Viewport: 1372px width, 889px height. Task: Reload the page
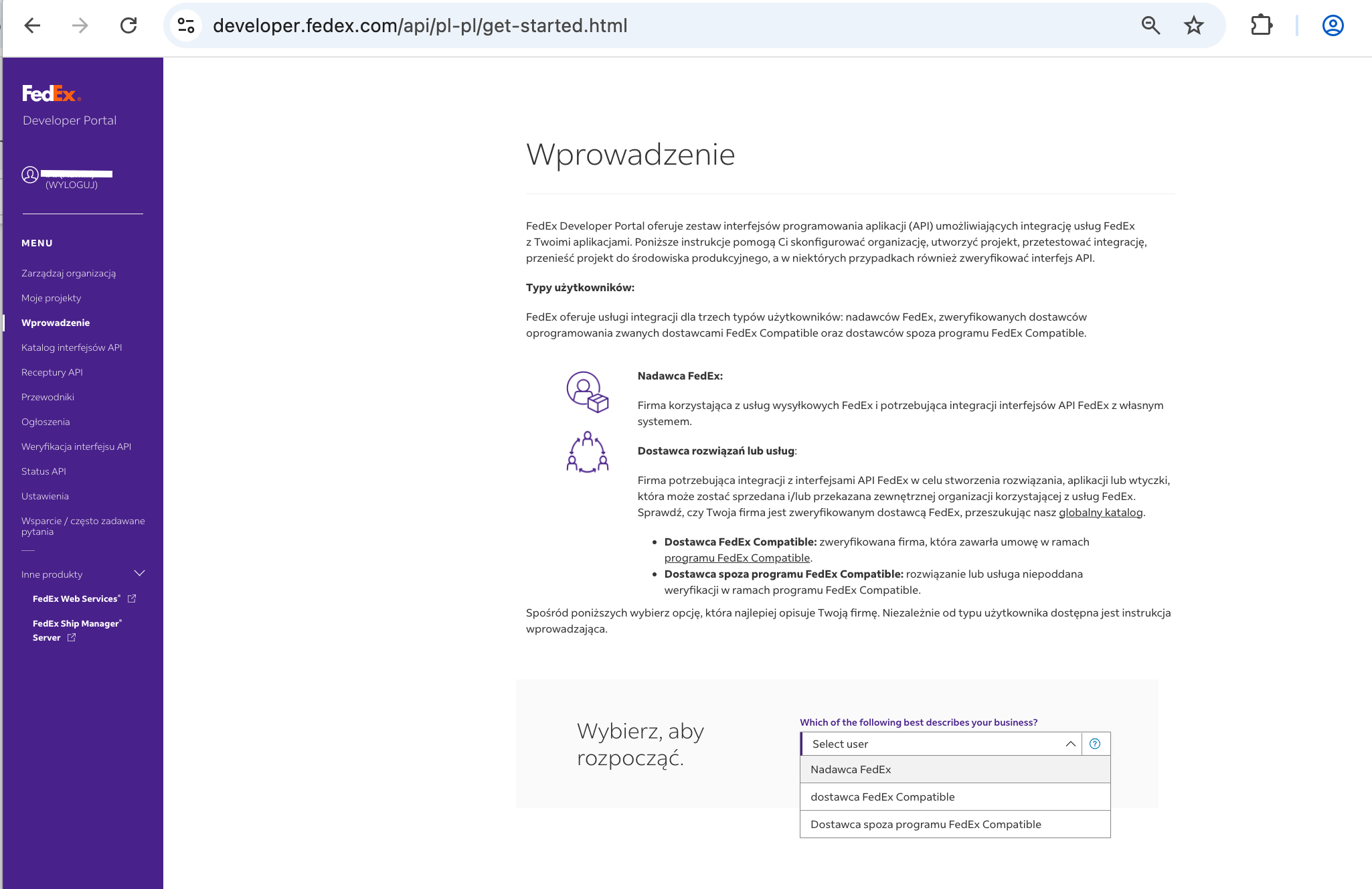click(x=128, y=26)
